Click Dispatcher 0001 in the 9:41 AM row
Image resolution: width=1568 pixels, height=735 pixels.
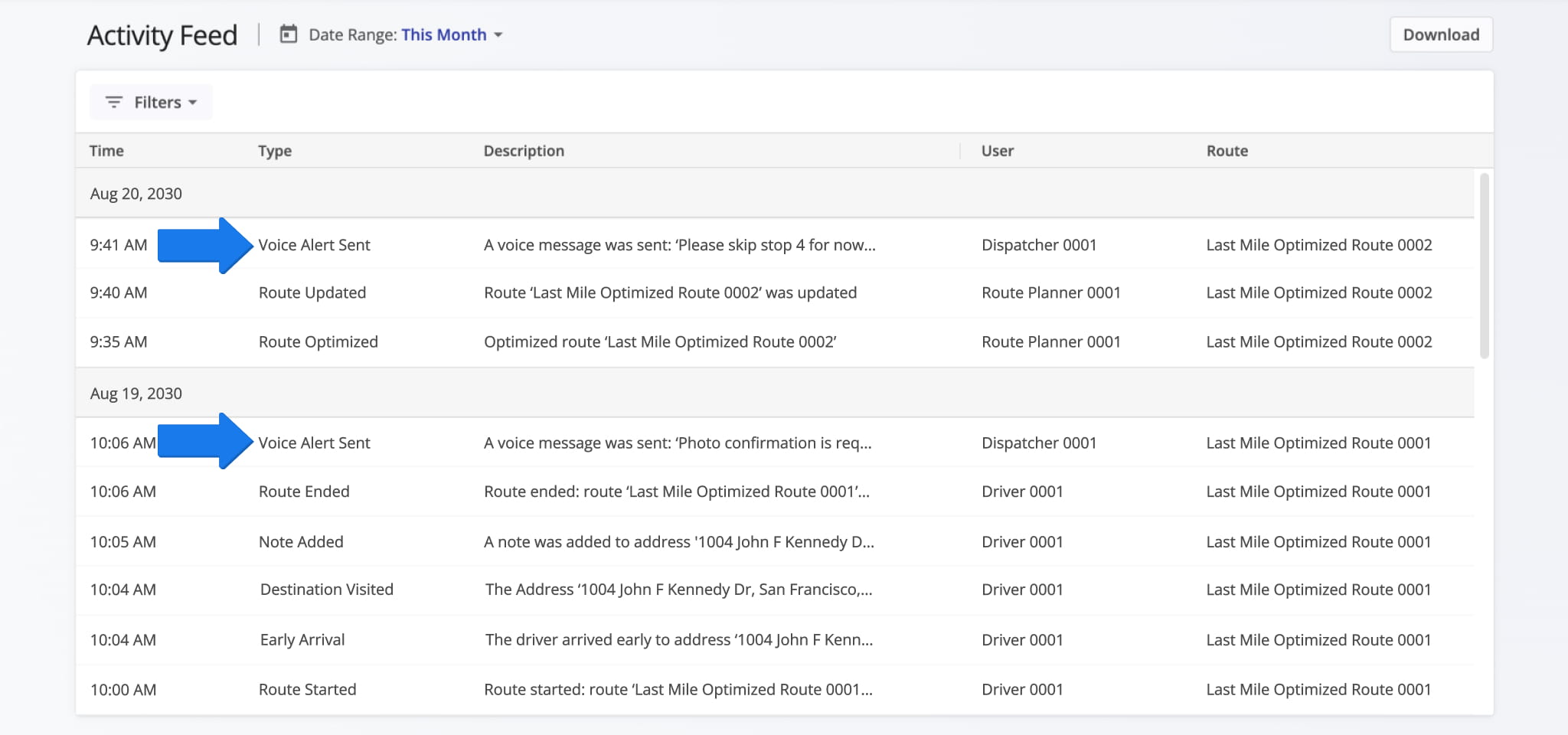[1039, 245]
